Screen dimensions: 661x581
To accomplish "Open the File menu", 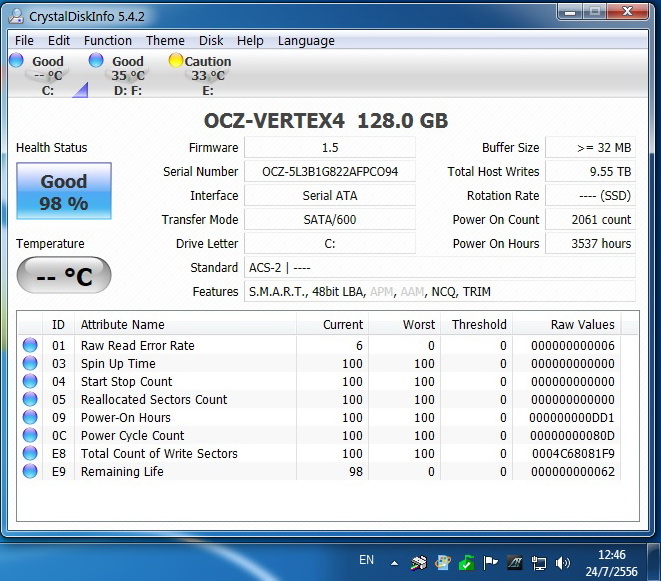I will (24, 40).
